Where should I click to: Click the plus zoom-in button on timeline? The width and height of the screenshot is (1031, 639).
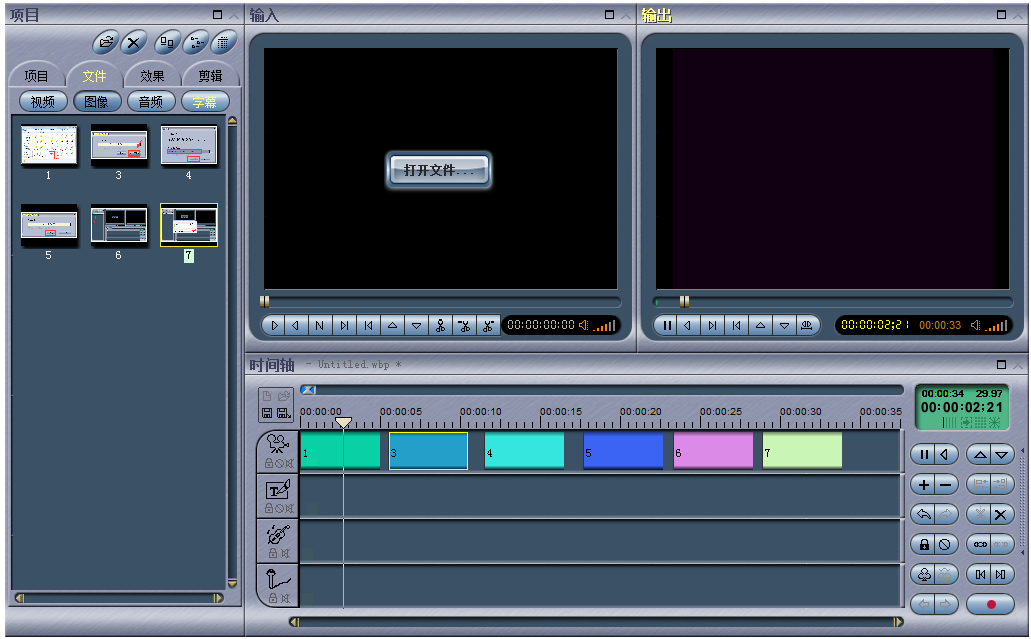point(922,485)
